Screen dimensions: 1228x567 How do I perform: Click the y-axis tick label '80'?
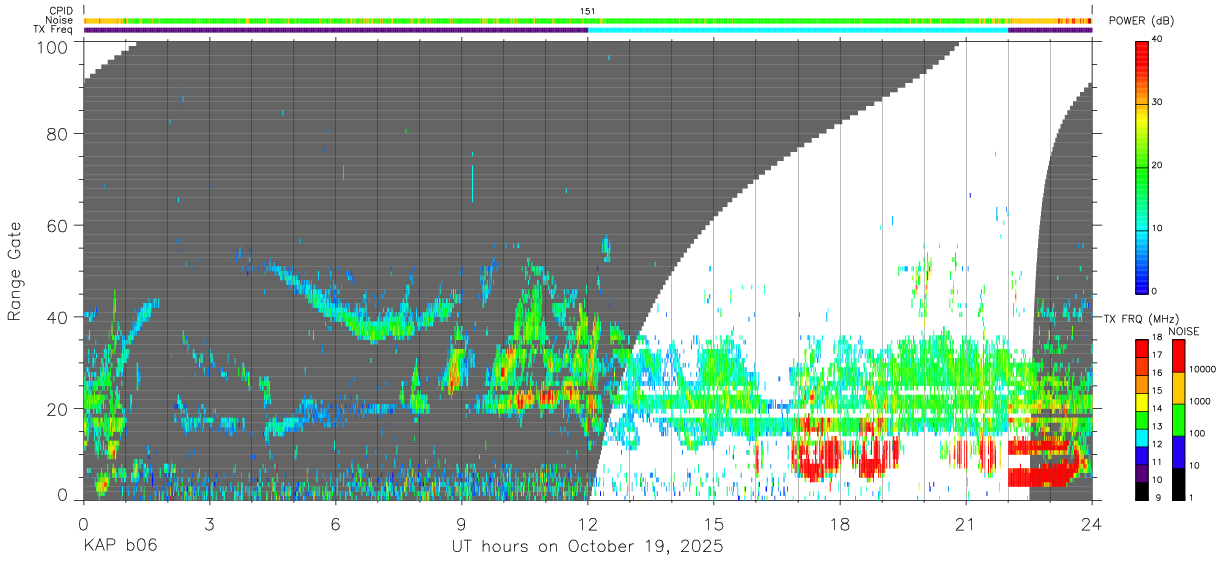point(58,133)
